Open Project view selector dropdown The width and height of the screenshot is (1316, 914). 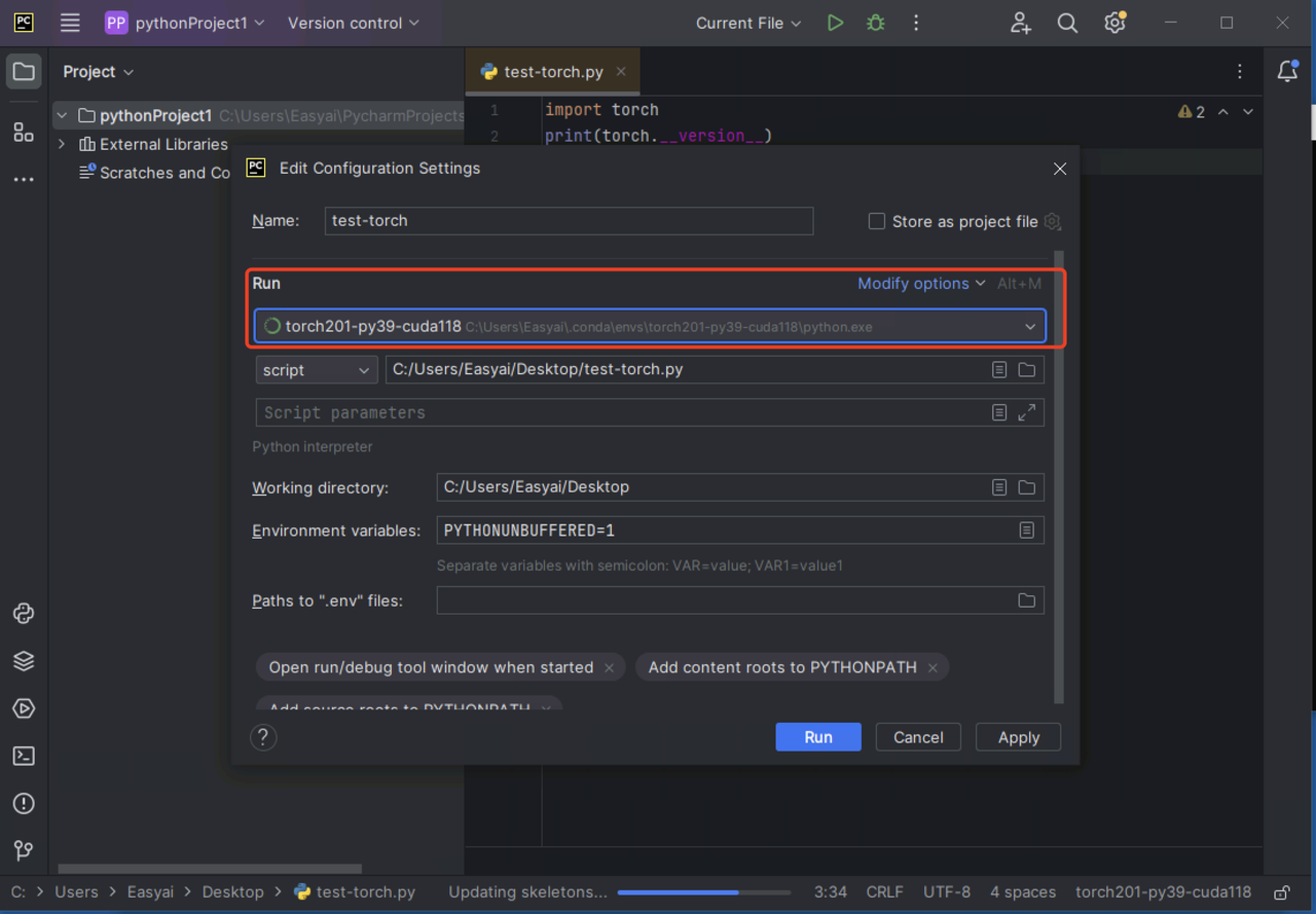pos(98,71)
